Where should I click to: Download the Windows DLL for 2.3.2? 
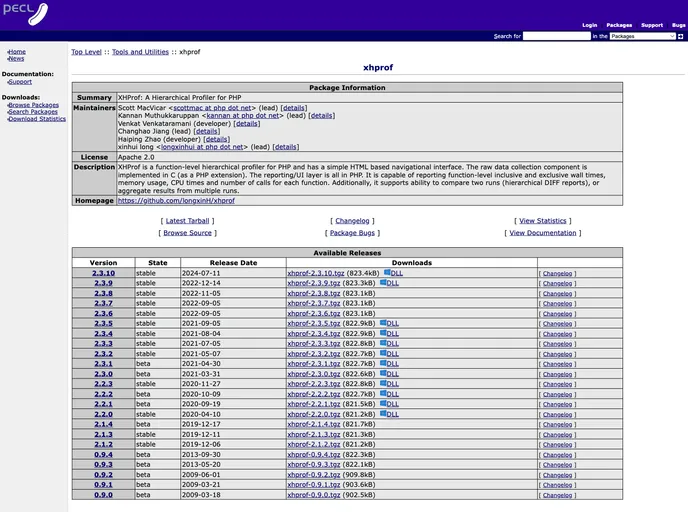pyautogui.click(x=390, y=354)
